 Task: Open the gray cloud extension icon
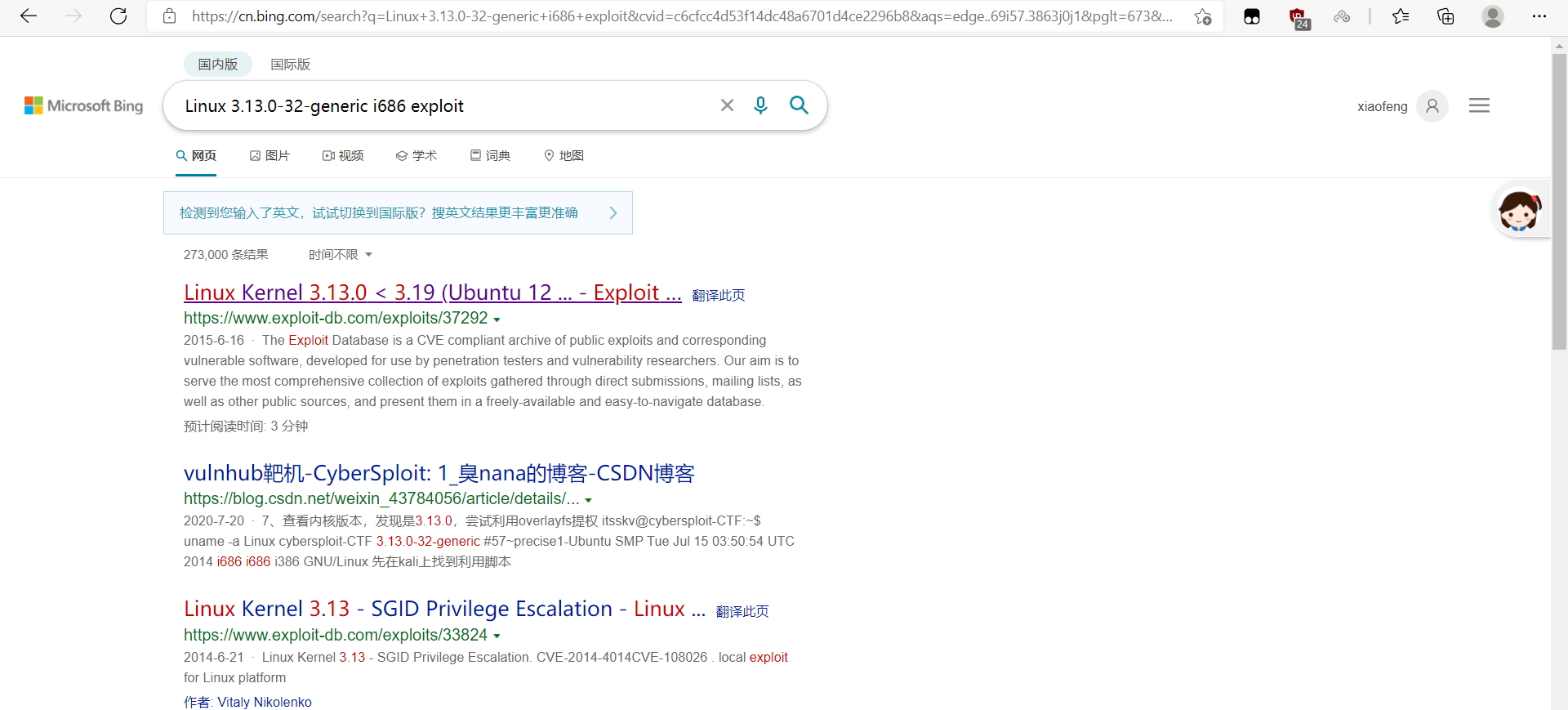pyautogui.click(x=1342, y=16)
